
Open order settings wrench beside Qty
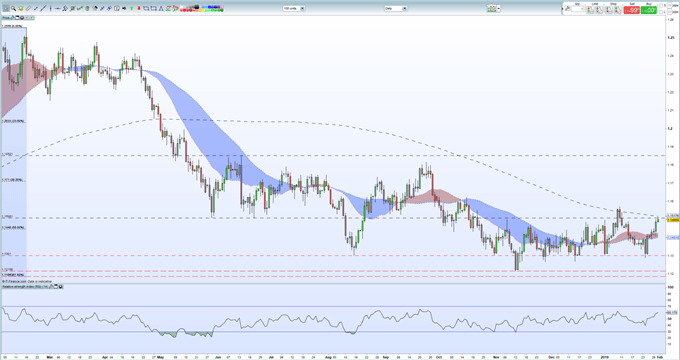pyautogui.click(x=567, y=8)
